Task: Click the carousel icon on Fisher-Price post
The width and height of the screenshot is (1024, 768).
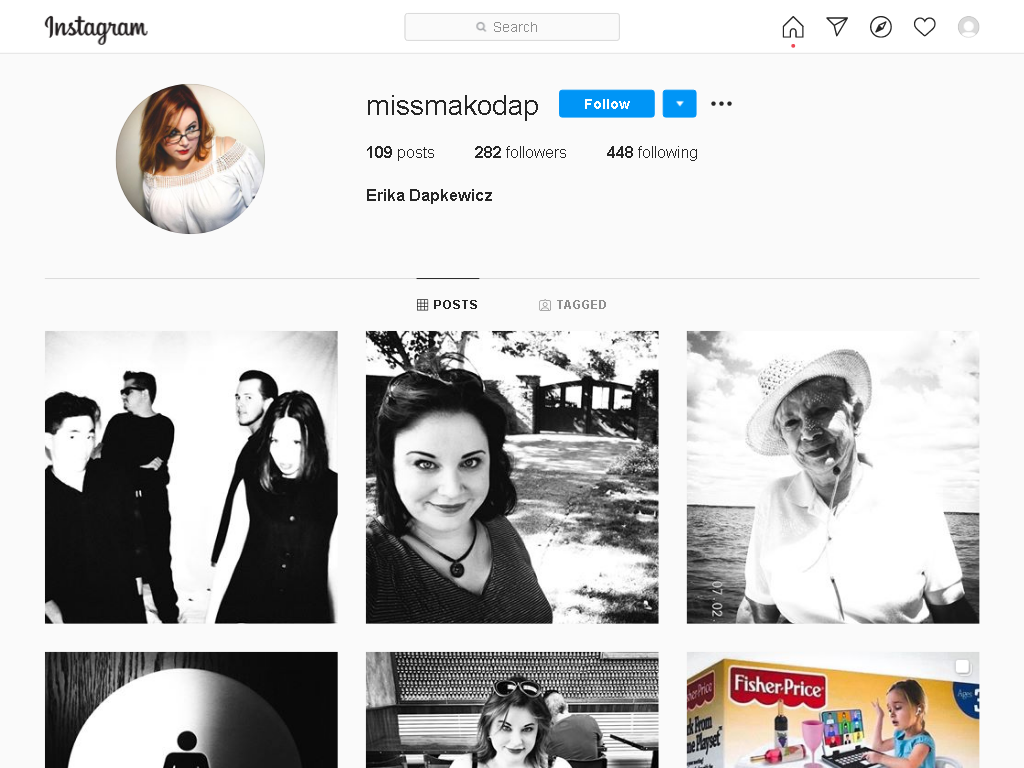Action: tap(963, 667)
